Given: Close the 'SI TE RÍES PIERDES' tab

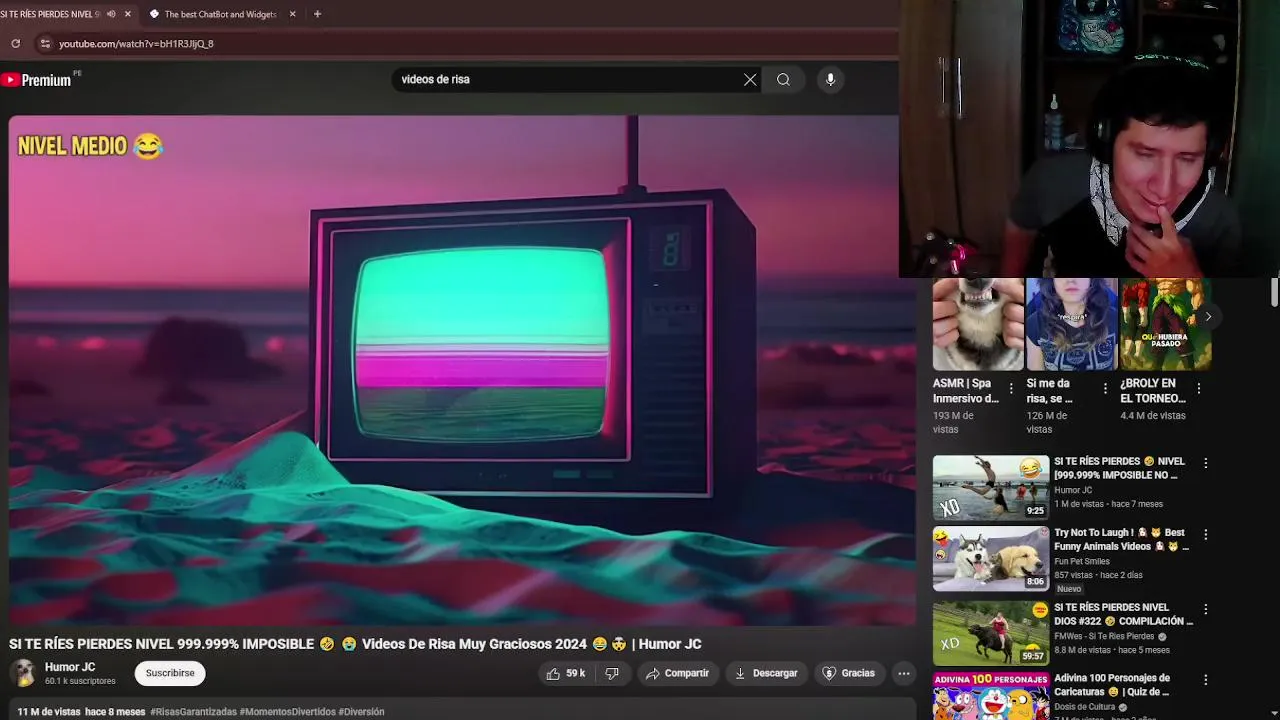Looking at the screenshot, I should coord(127,14).
